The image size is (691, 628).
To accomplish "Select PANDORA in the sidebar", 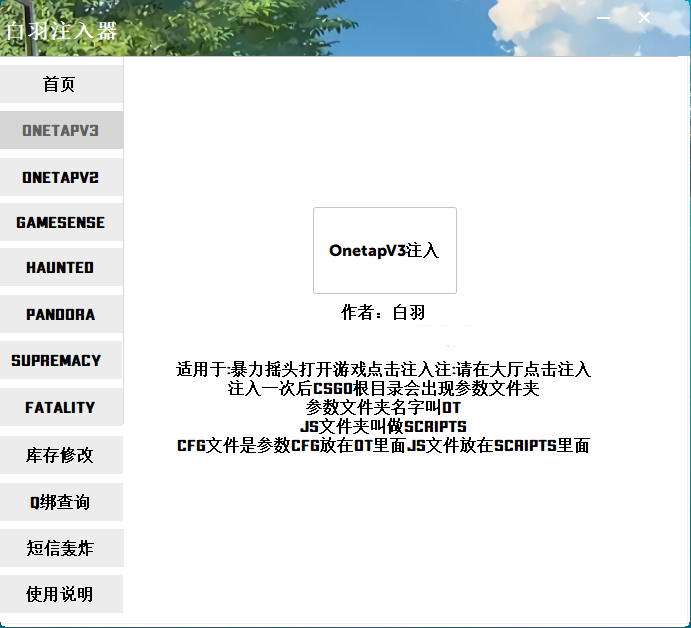I will click(x=61, y=314).
